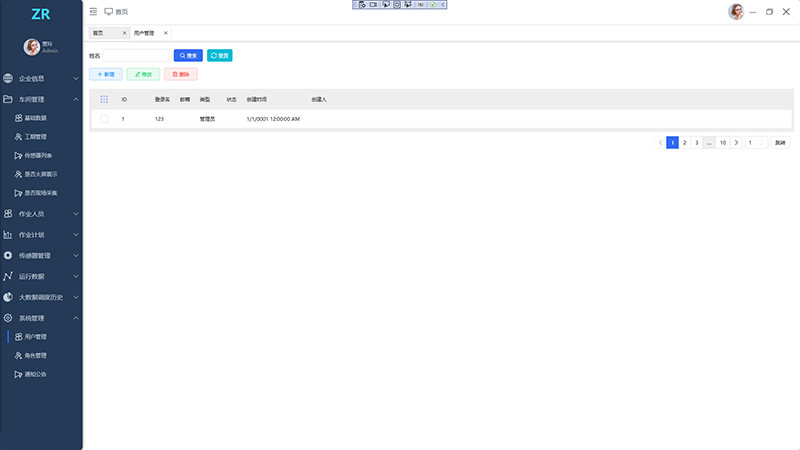
Task: Click the ZR logo in sidebar
Action: pyautogui.click(x=40, y=14)
